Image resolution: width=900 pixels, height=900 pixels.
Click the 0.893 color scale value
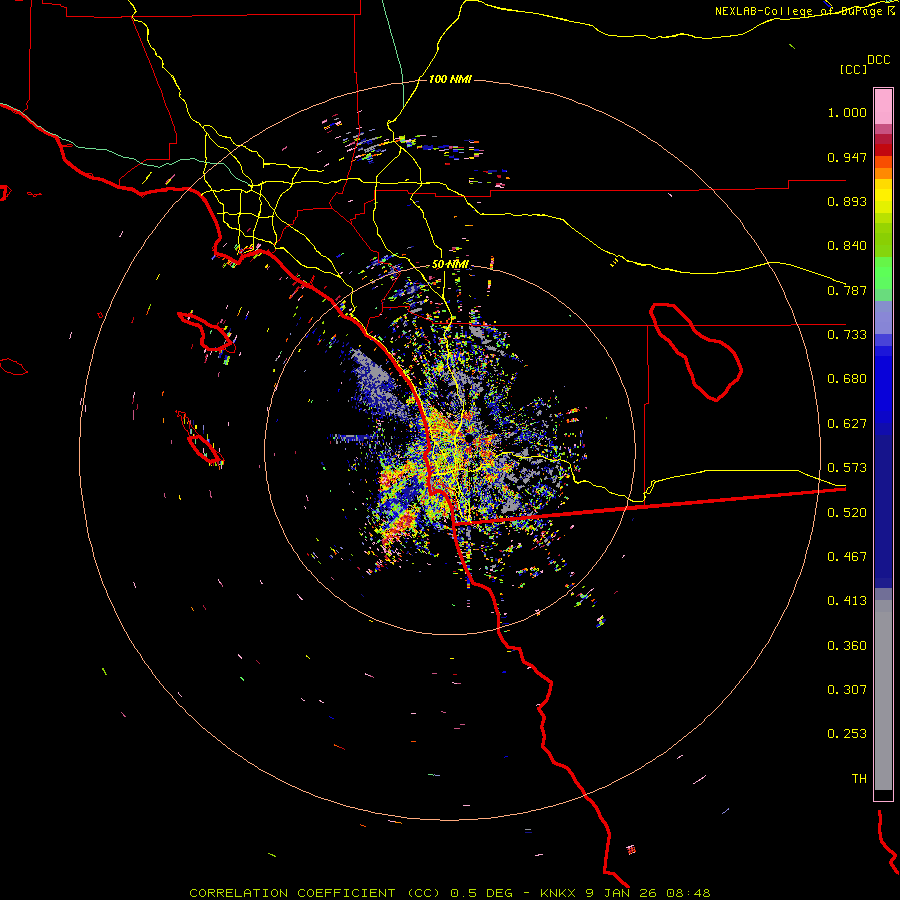[847, 201]
